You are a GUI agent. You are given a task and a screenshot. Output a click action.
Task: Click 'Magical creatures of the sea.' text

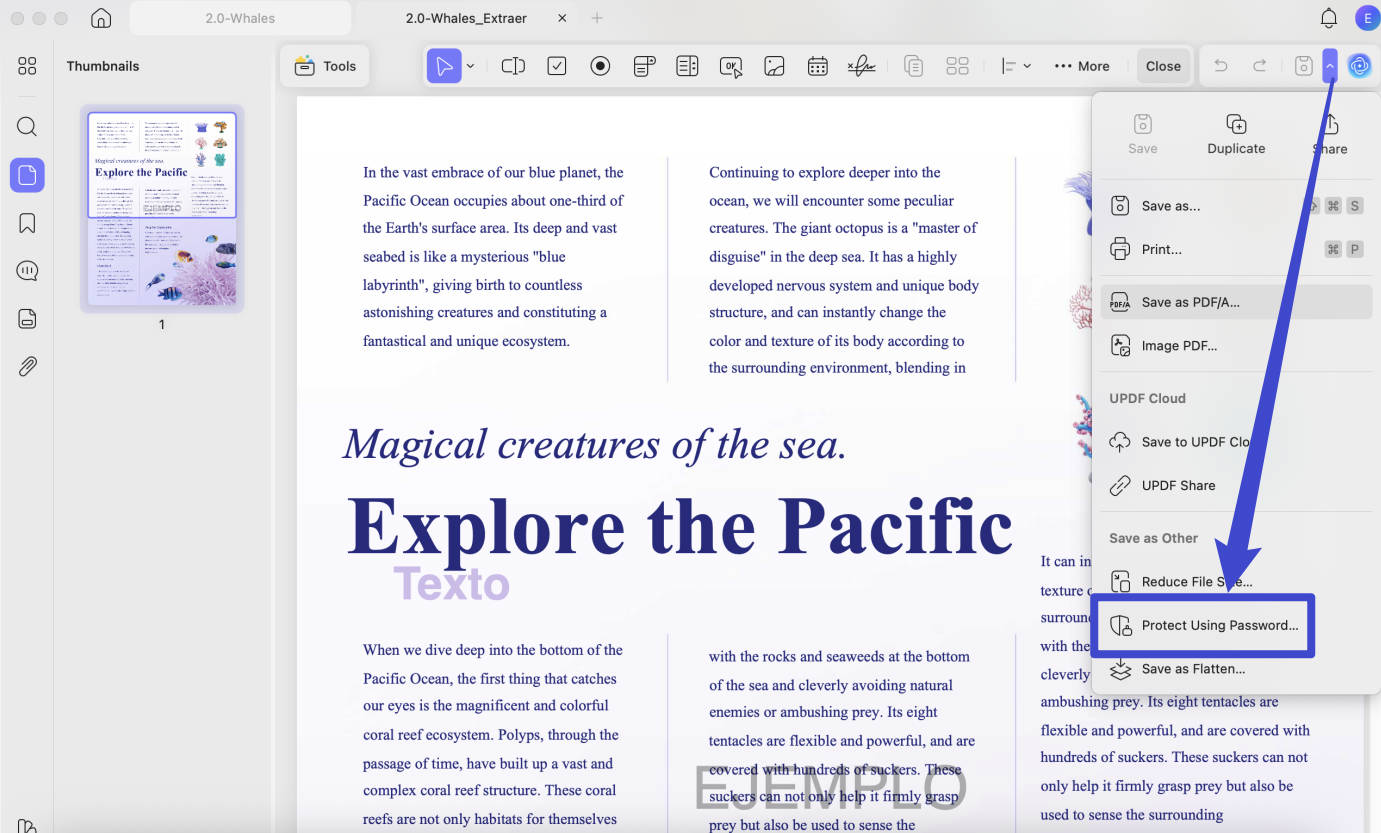point(595,445)
